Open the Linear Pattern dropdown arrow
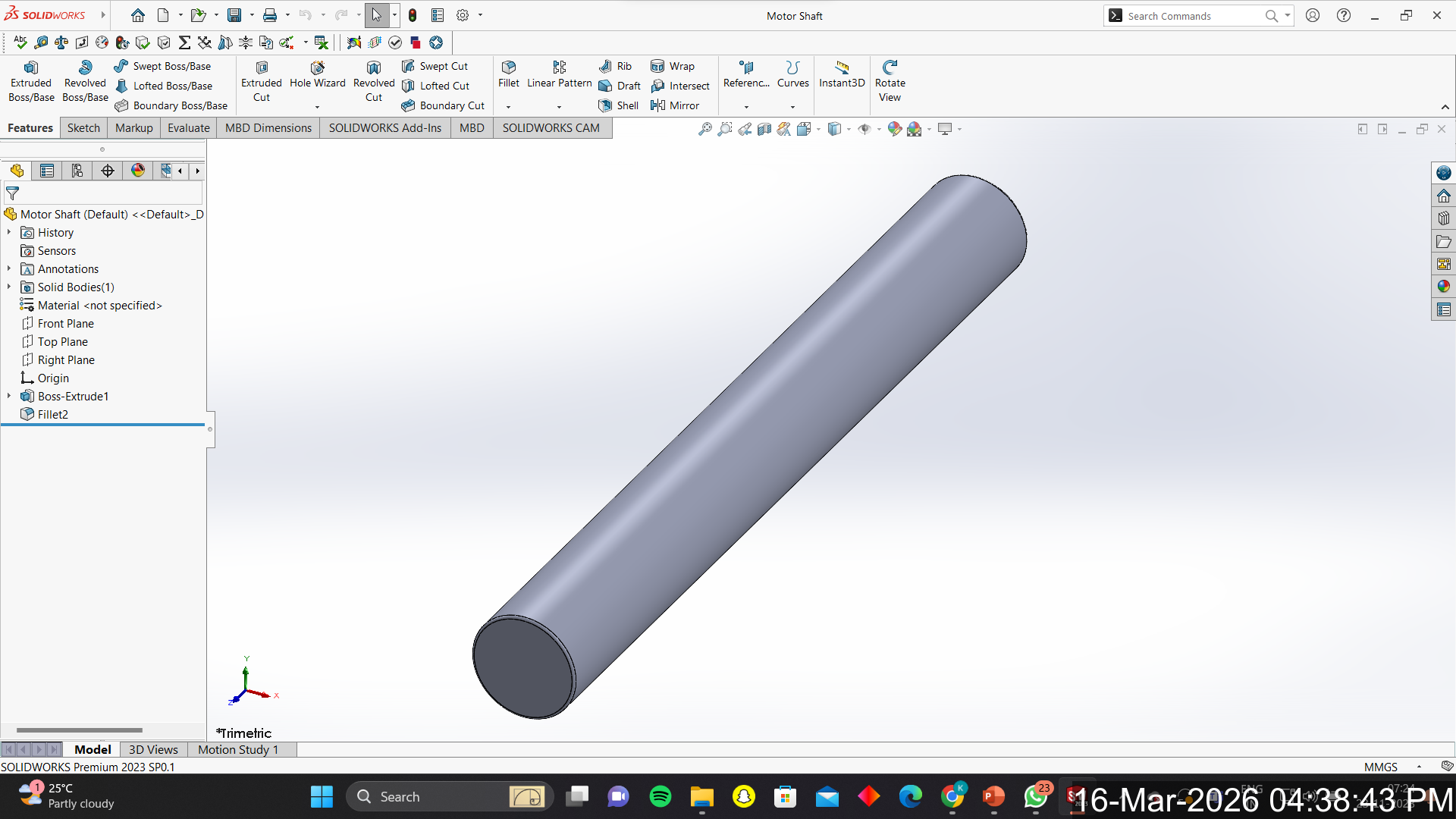The image size is (1456, 819). point(559,107)
